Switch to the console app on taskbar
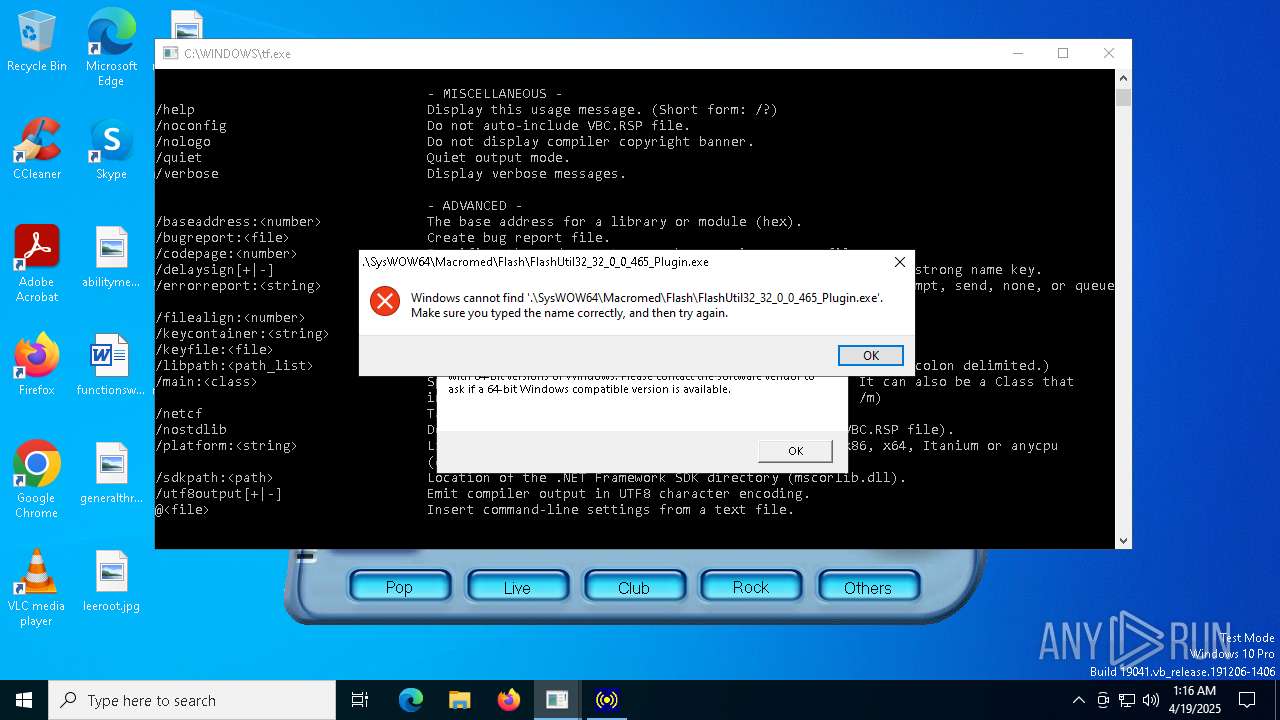The width and height of the screenshot is (1280, 720). click(x=557, y=700)
